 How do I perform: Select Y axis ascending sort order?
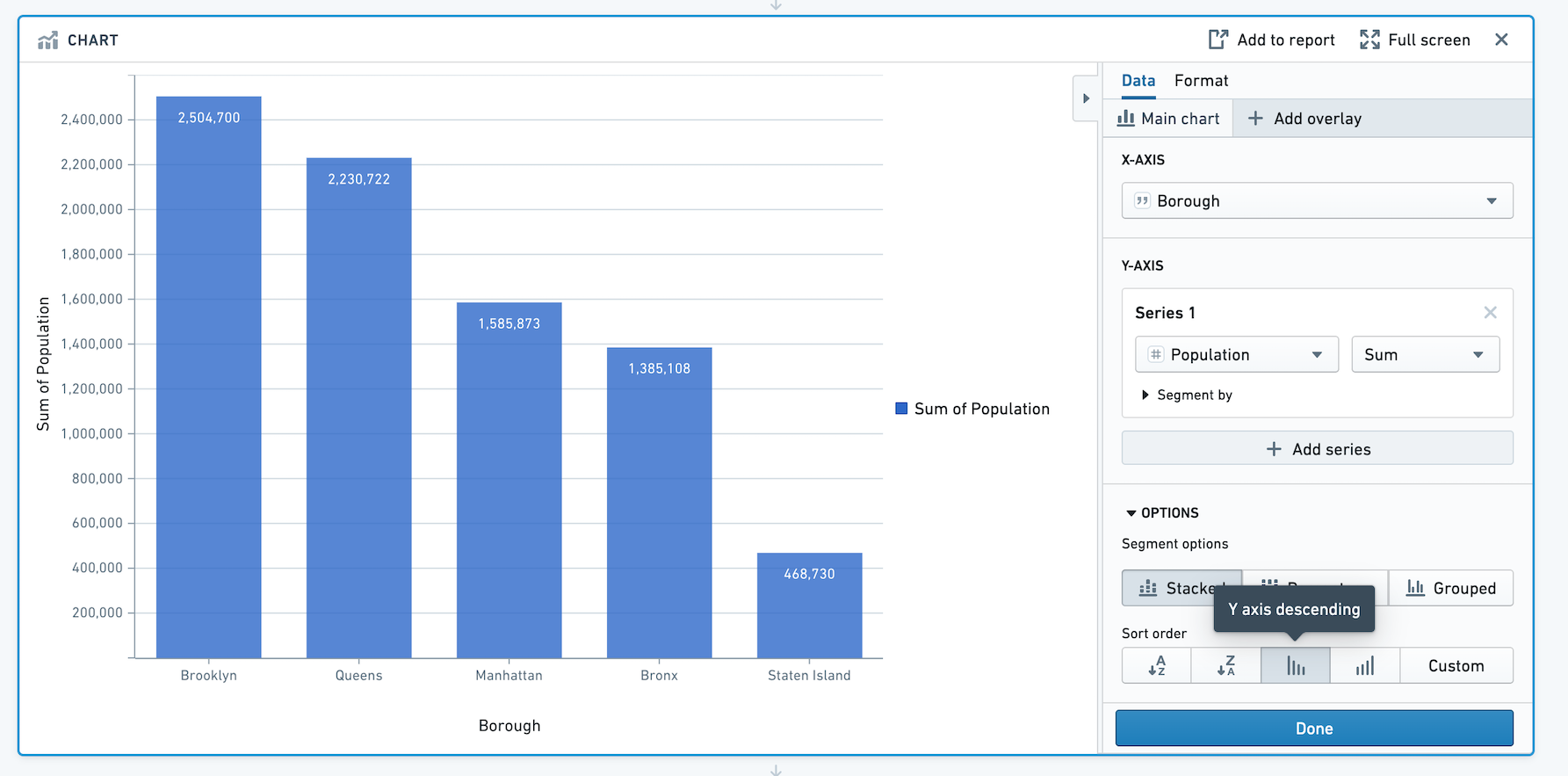coord(1365,666)
